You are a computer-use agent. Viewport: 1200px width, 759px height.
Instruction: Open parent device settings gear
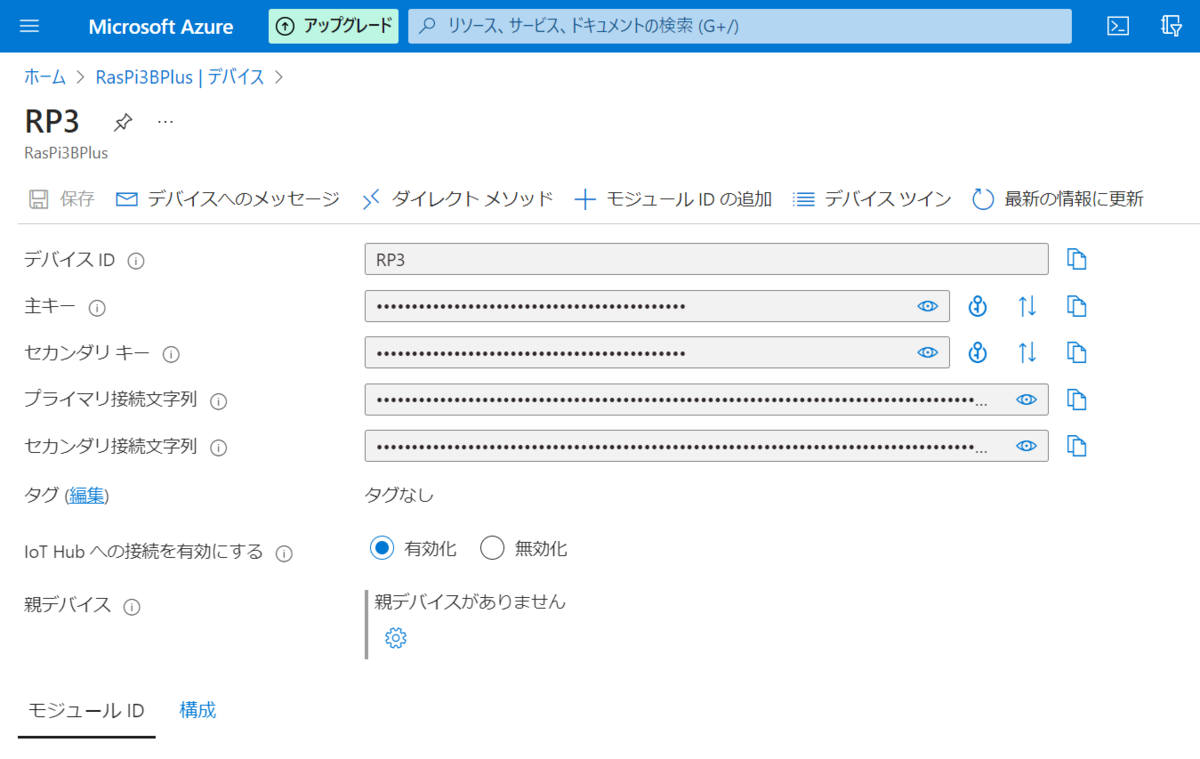coord(396,638)
